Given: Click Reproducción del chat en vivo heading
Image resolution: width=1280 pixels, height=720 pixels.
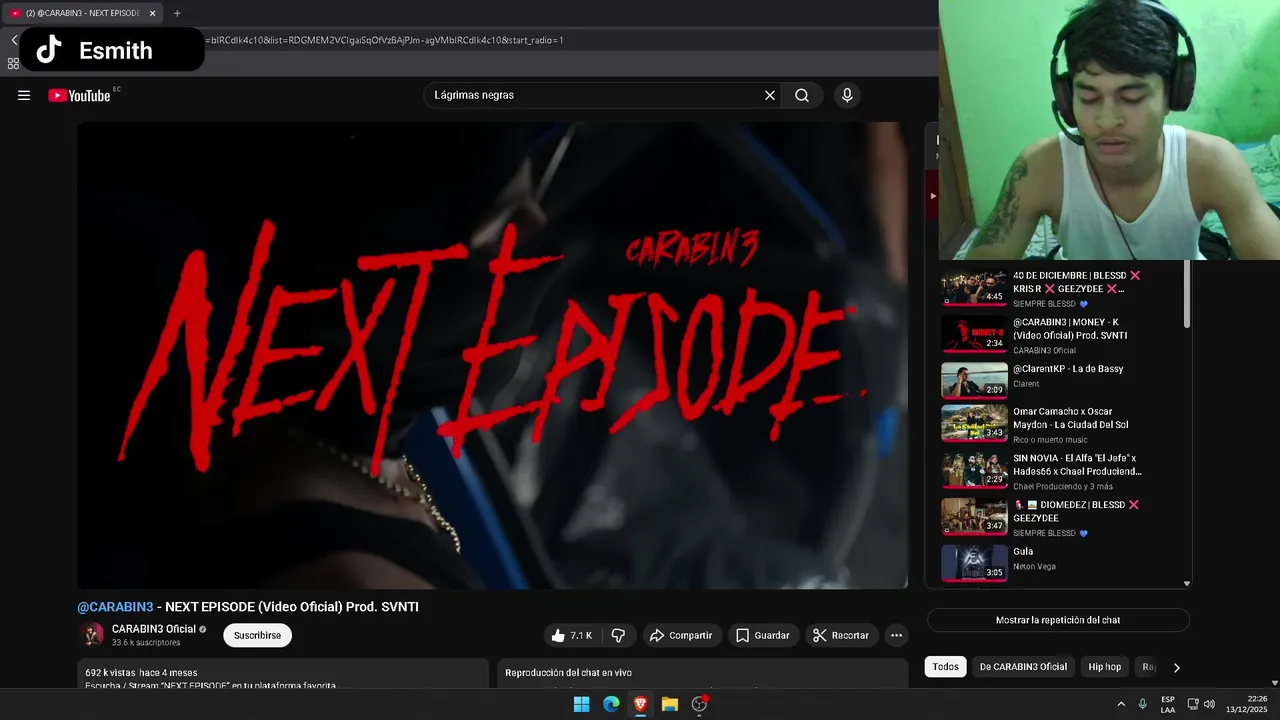Looking at the screenshot, I should point(568,673).
